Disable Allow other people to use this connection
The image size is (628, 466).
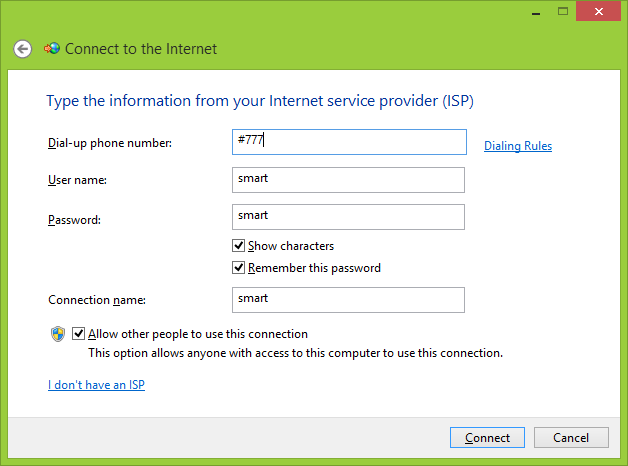pyautogui.click(x=79, y=334)
